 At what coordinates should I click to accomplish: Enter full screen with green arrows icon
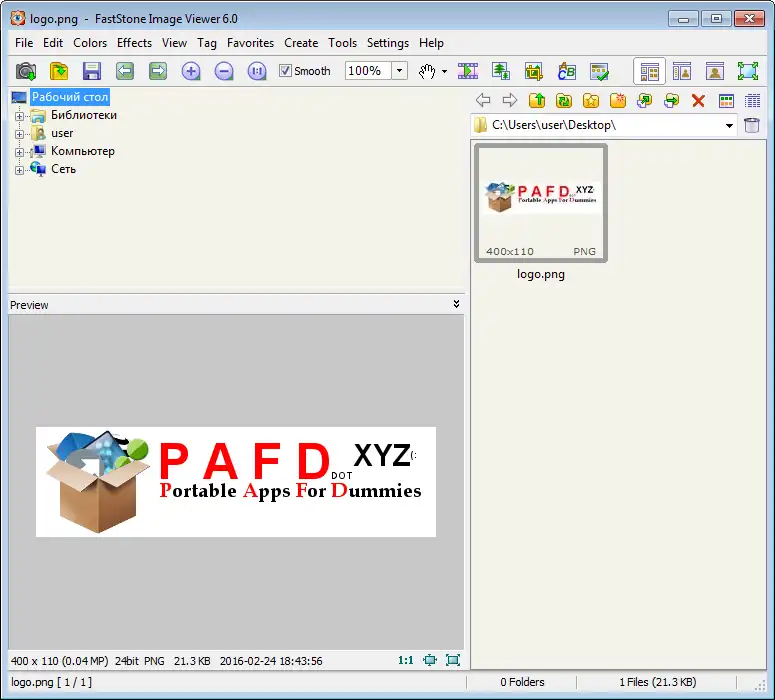(748, 71)
